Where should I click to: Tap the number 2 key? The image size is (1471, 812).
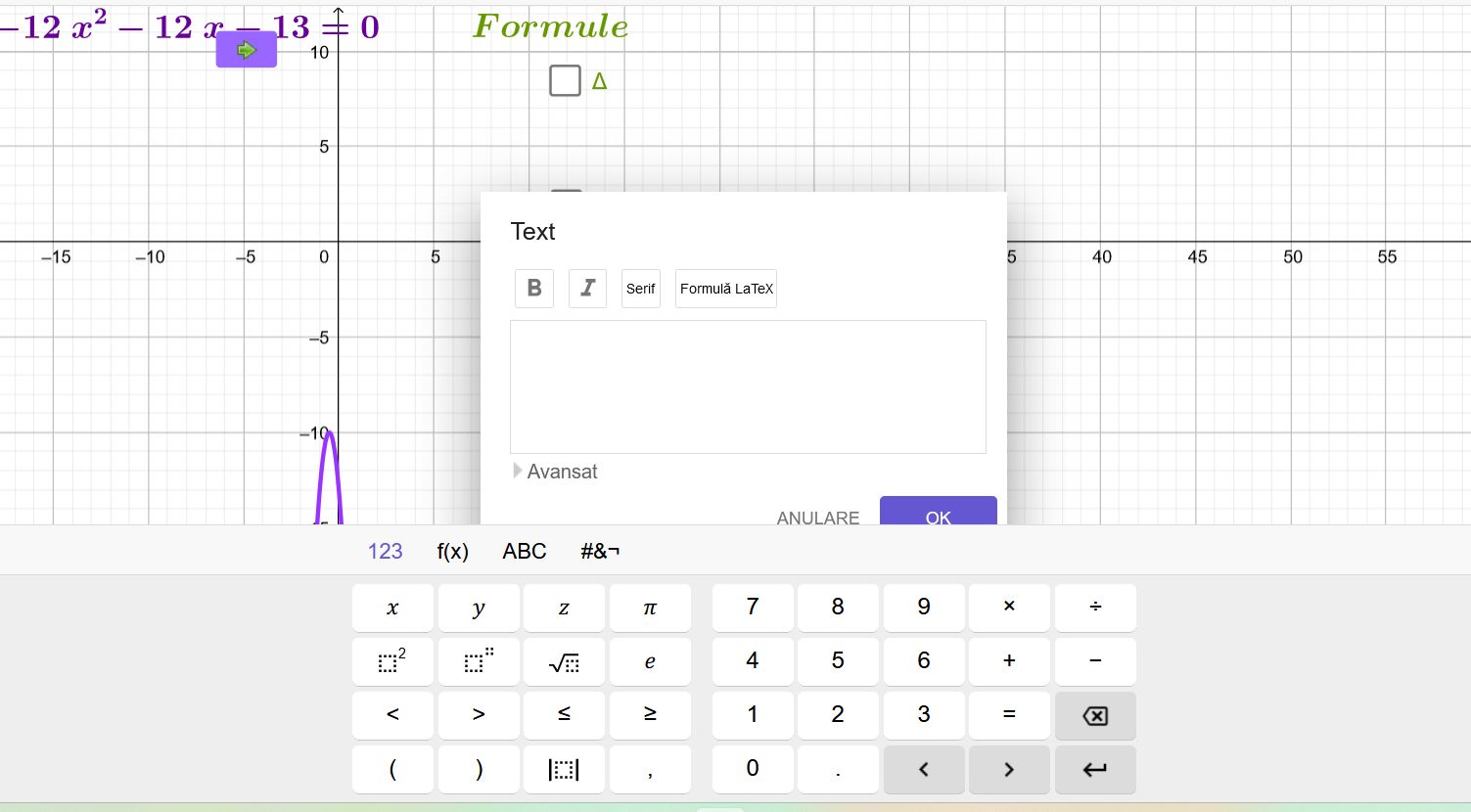(x=838, y=715)
